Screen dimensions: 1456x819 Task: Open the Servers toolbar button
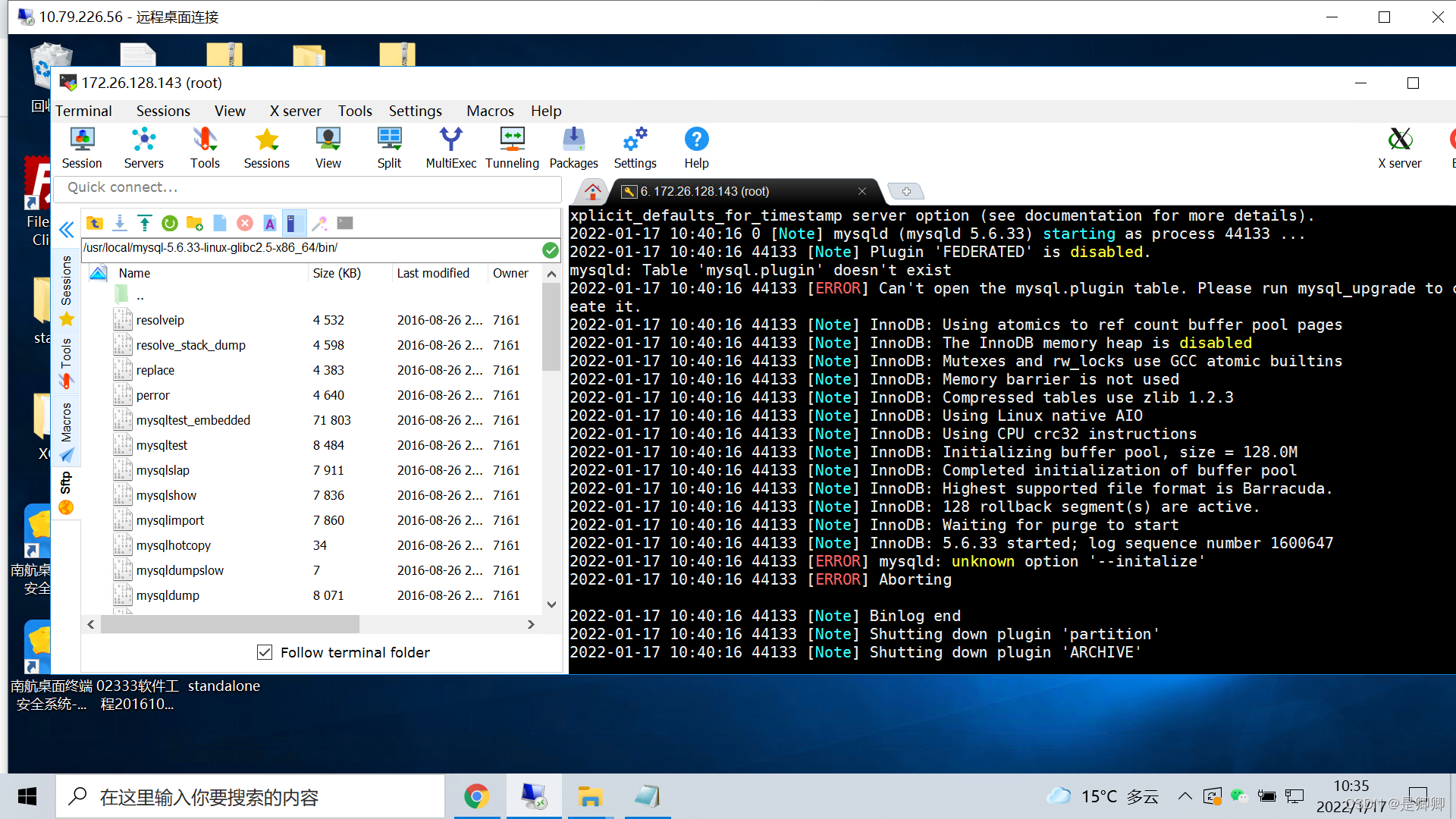(x=143, y=148)
